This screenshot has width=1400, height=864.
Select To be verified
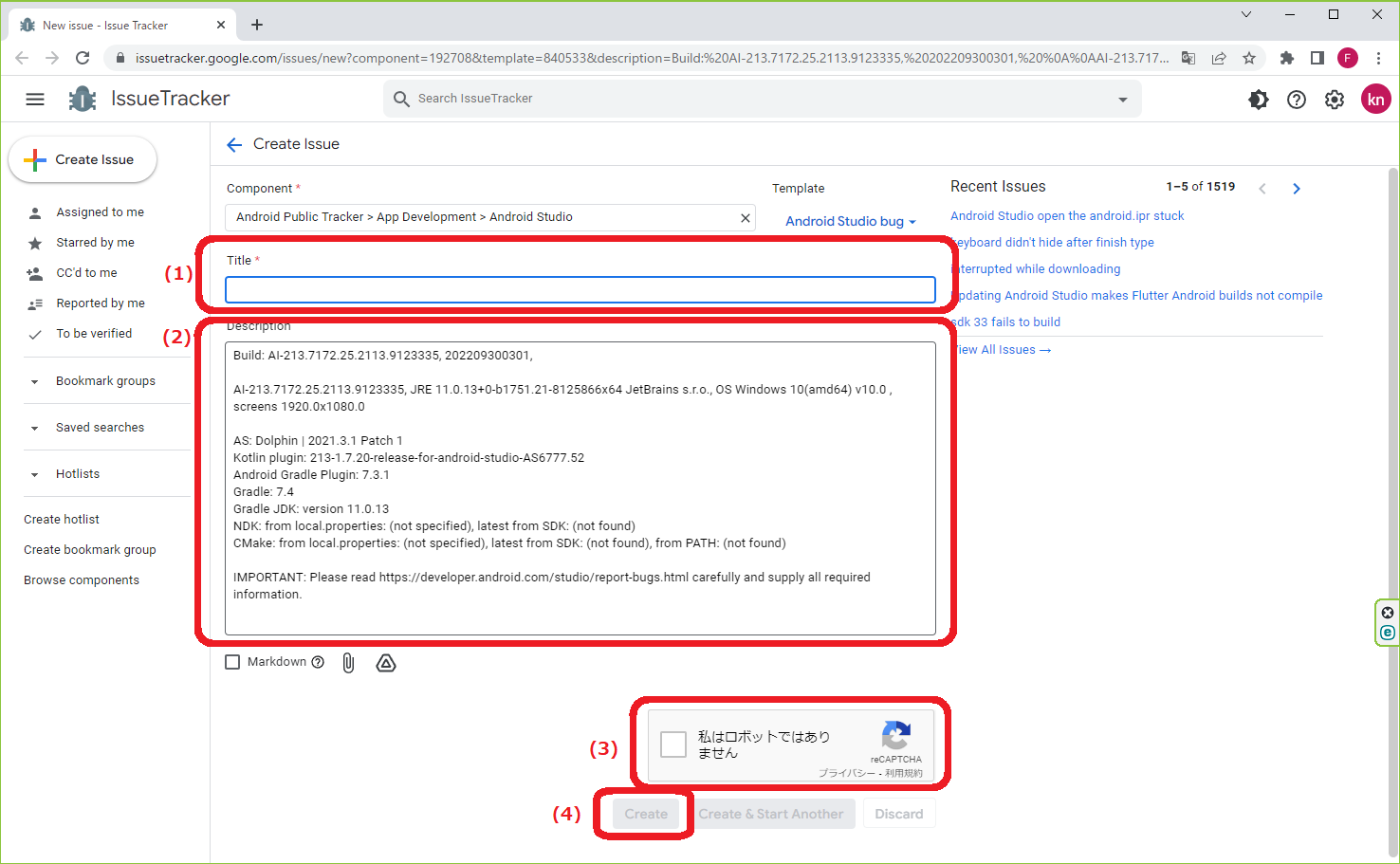(94, 334)
